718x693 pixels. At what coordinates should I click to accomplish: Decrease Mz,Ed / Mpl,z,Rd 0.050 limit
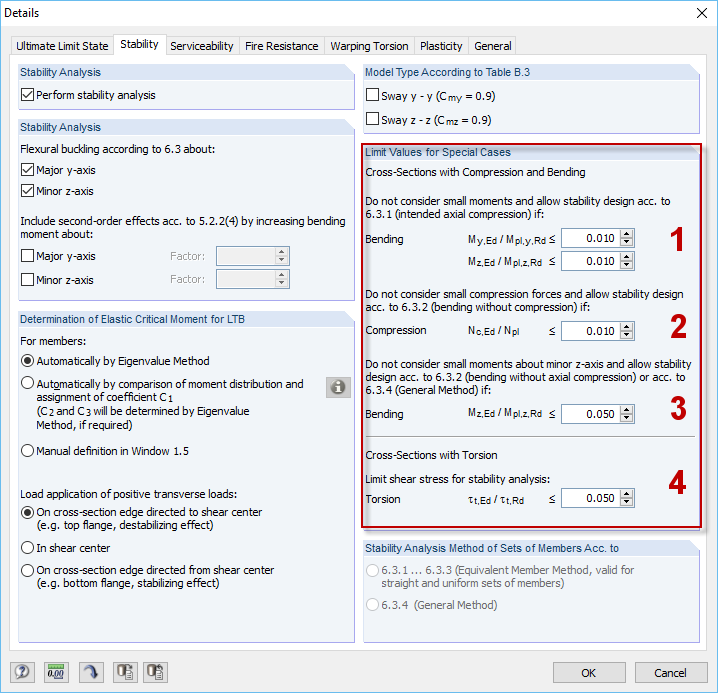pos(626,419)
